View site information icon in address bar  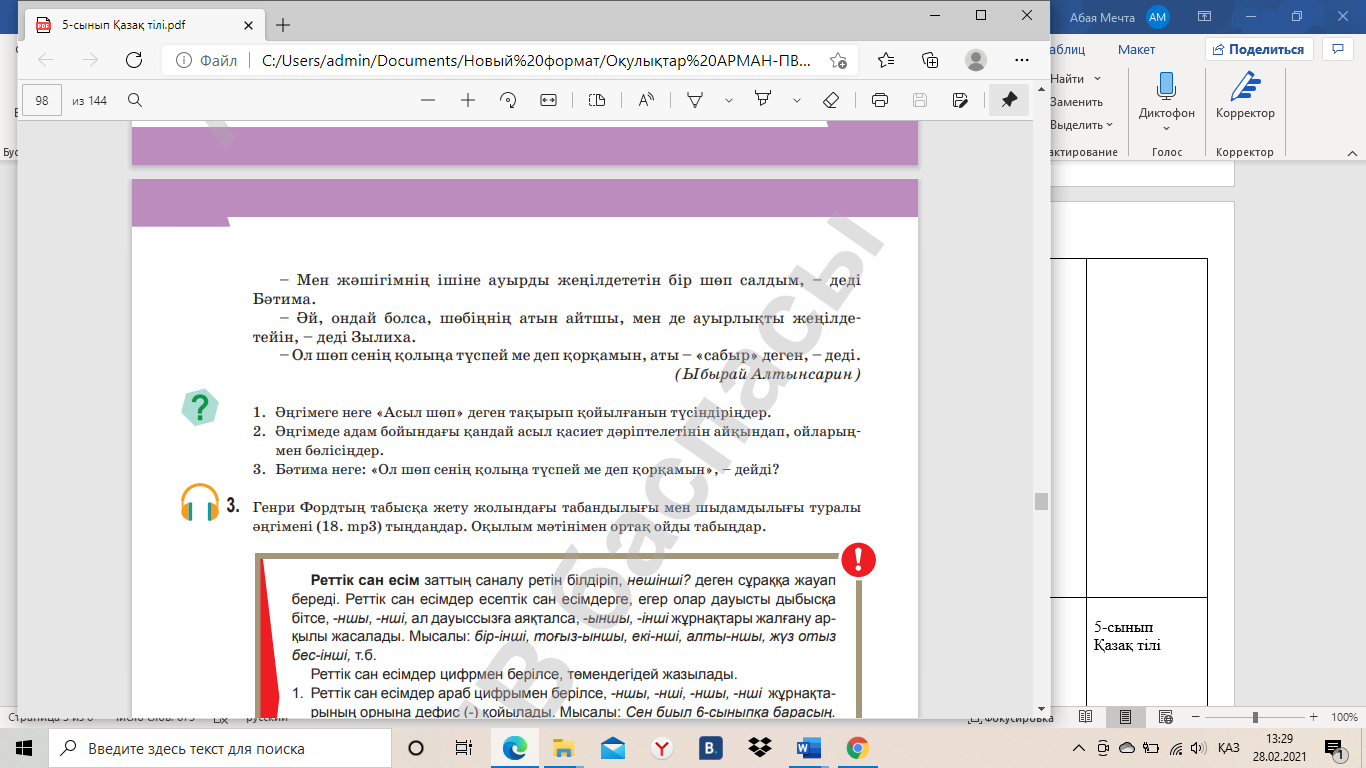[182, 60]
